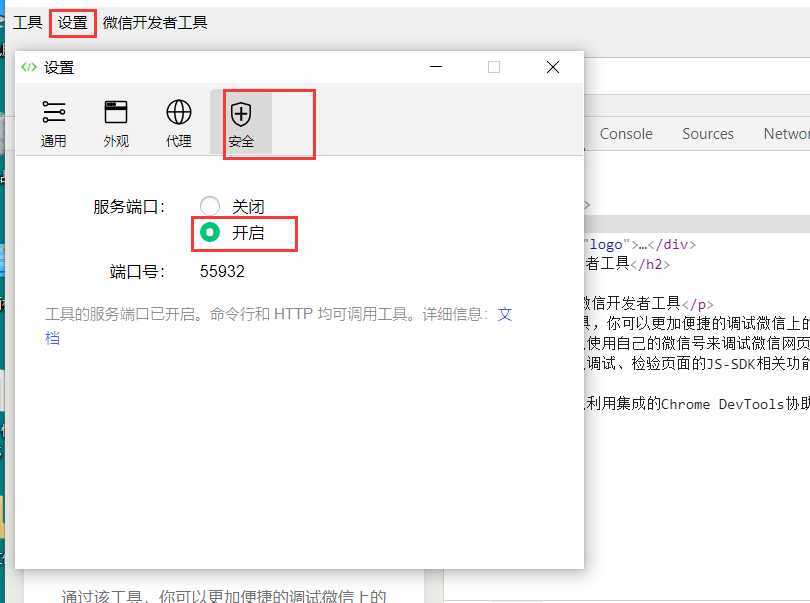The image size is (810, 603).
Task: Click the Chrome DevTools text line
Action: point(697,404)
